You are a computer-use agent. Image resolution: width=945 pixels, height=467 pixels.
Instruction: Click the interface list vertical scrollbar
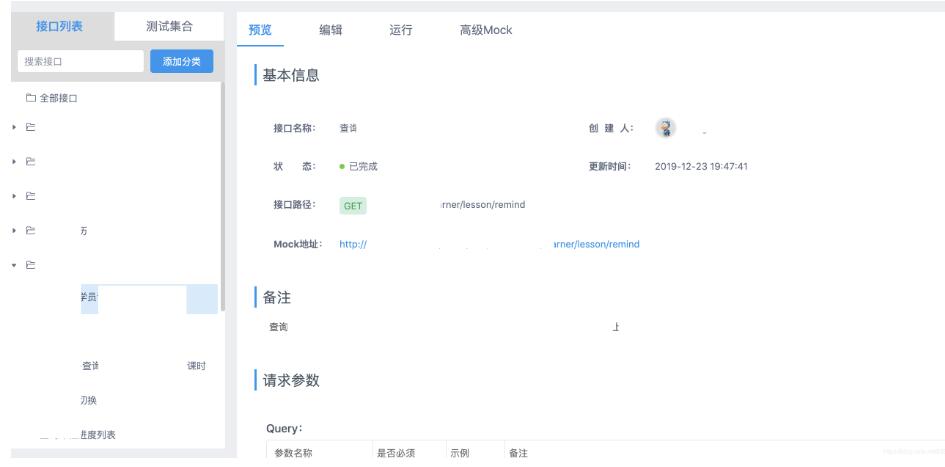tap(222, 196)
